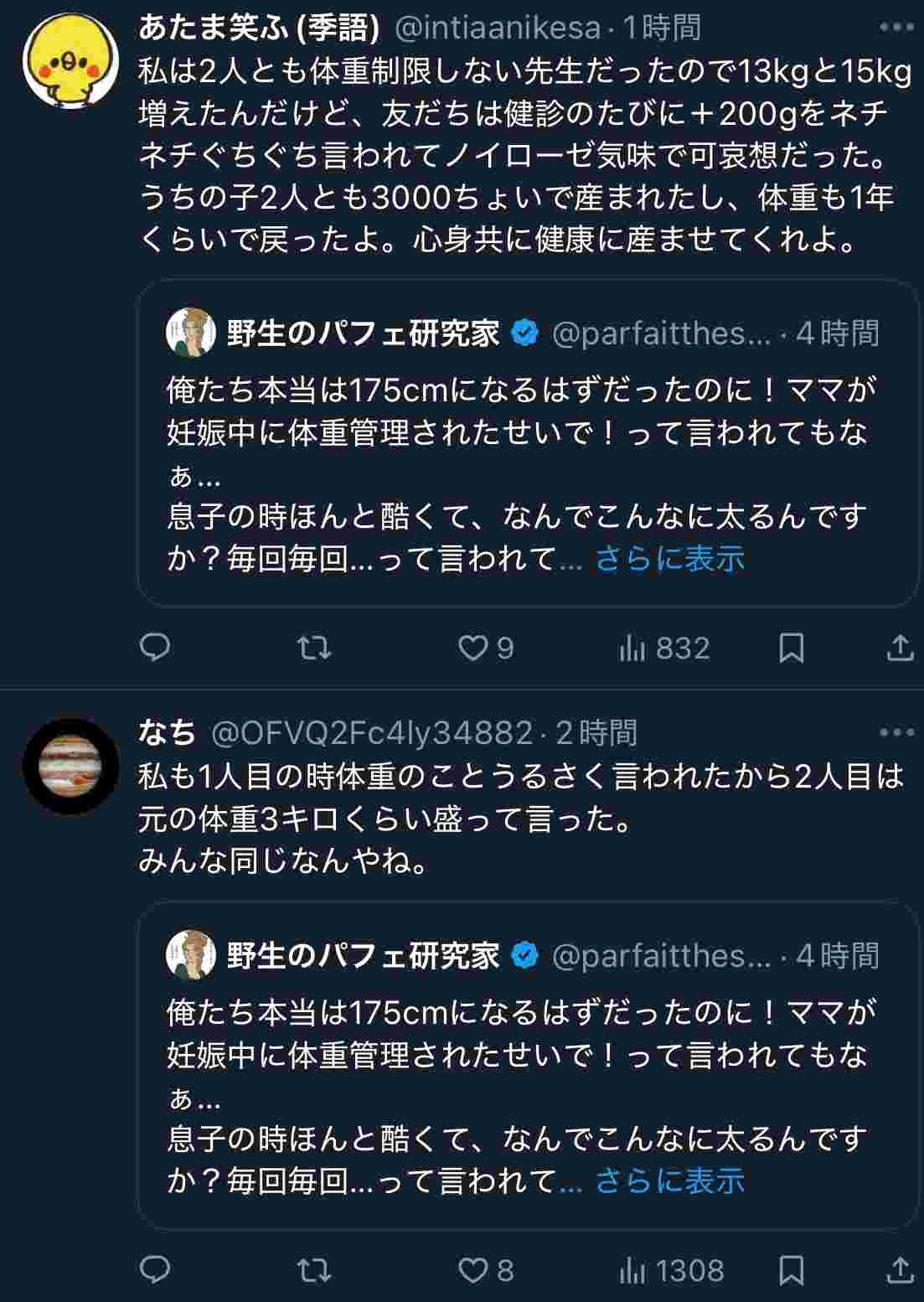Open @intiaanikesa profile handle
Screen dimensions: 924x1302
(497, 28)
